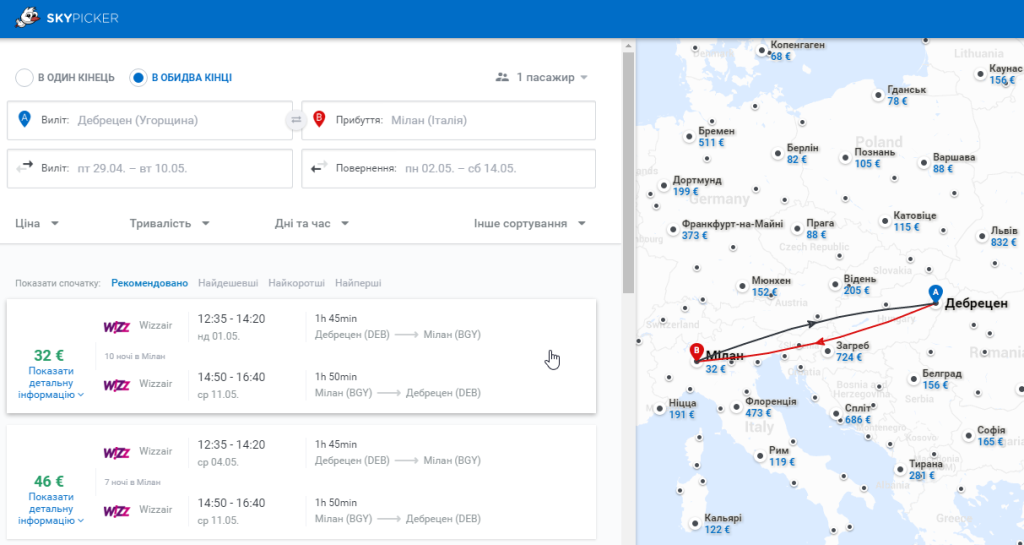
Task: Select Берлін 82 € map dot
Action: click(x=777, y=154)
